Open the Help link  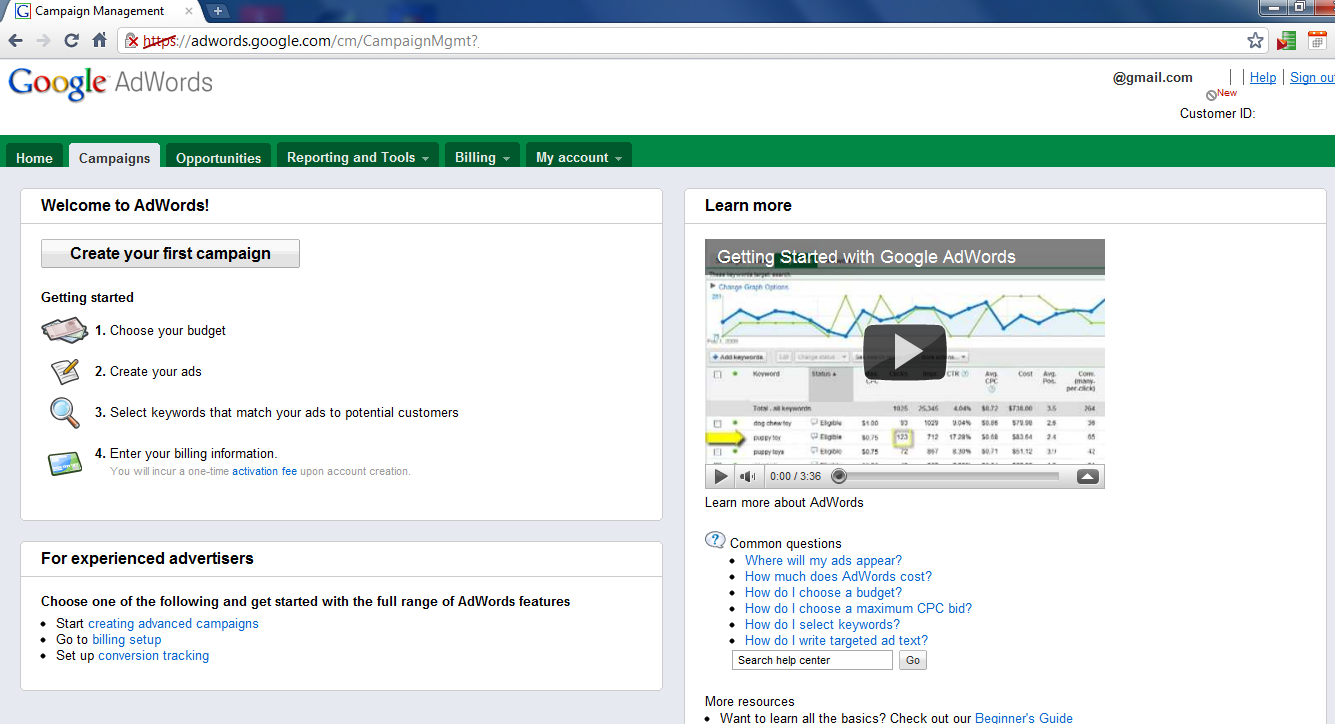1263,78
